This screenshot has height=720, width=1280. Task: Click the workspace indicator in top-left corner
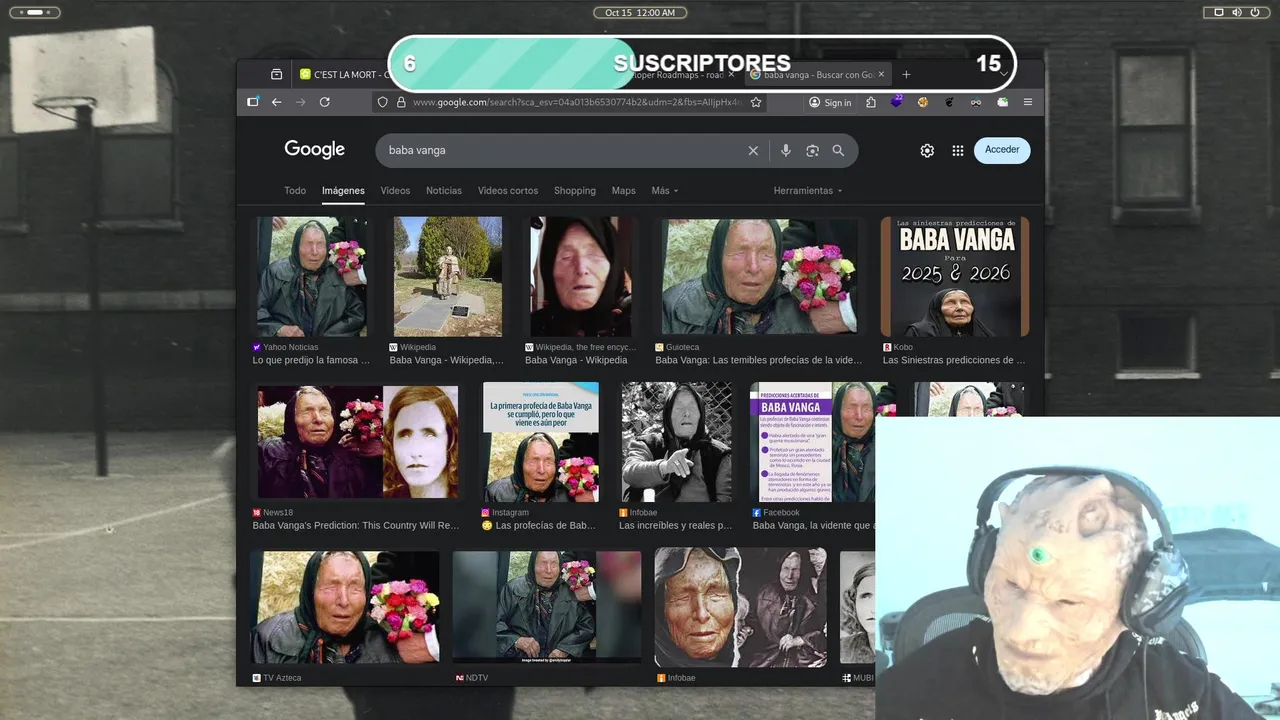click(x=34, y=12)
